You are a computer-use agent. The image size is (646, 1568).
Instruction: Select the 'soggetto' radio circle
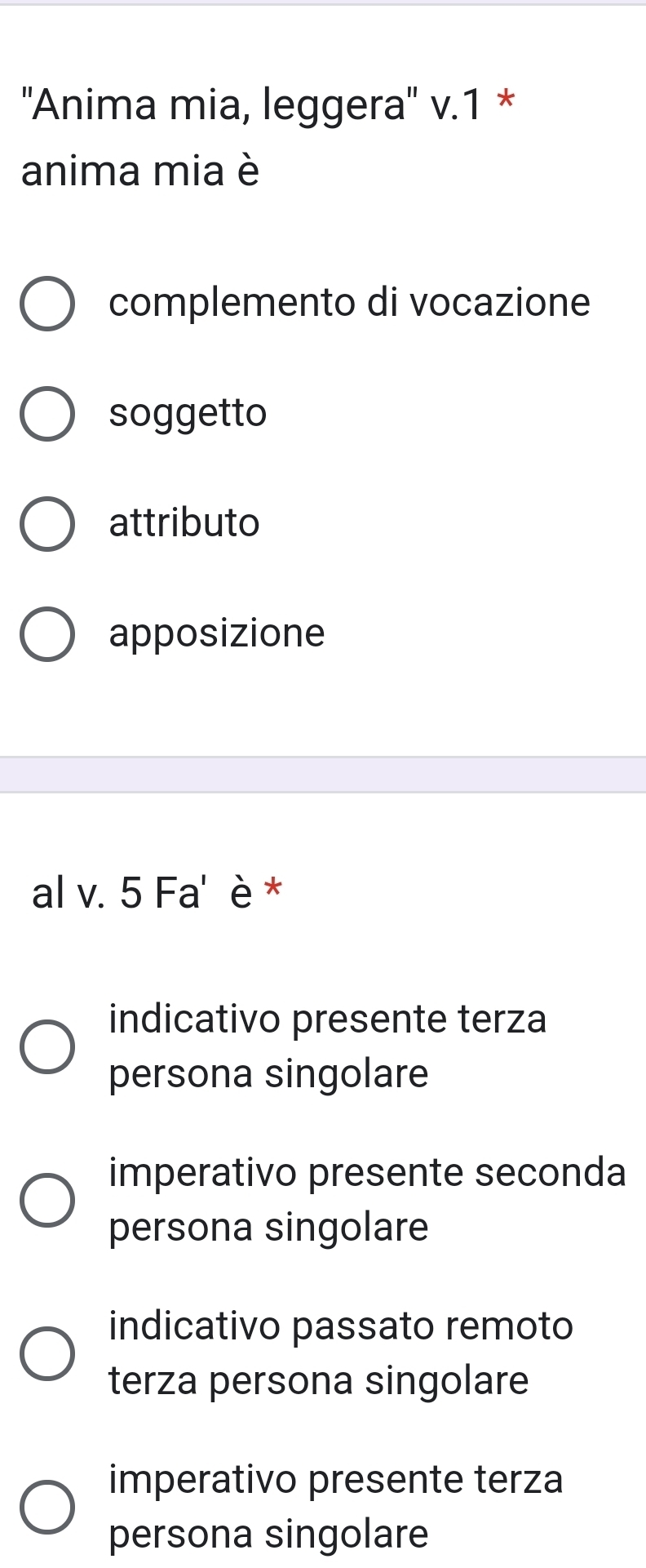(x=47, y=413)
